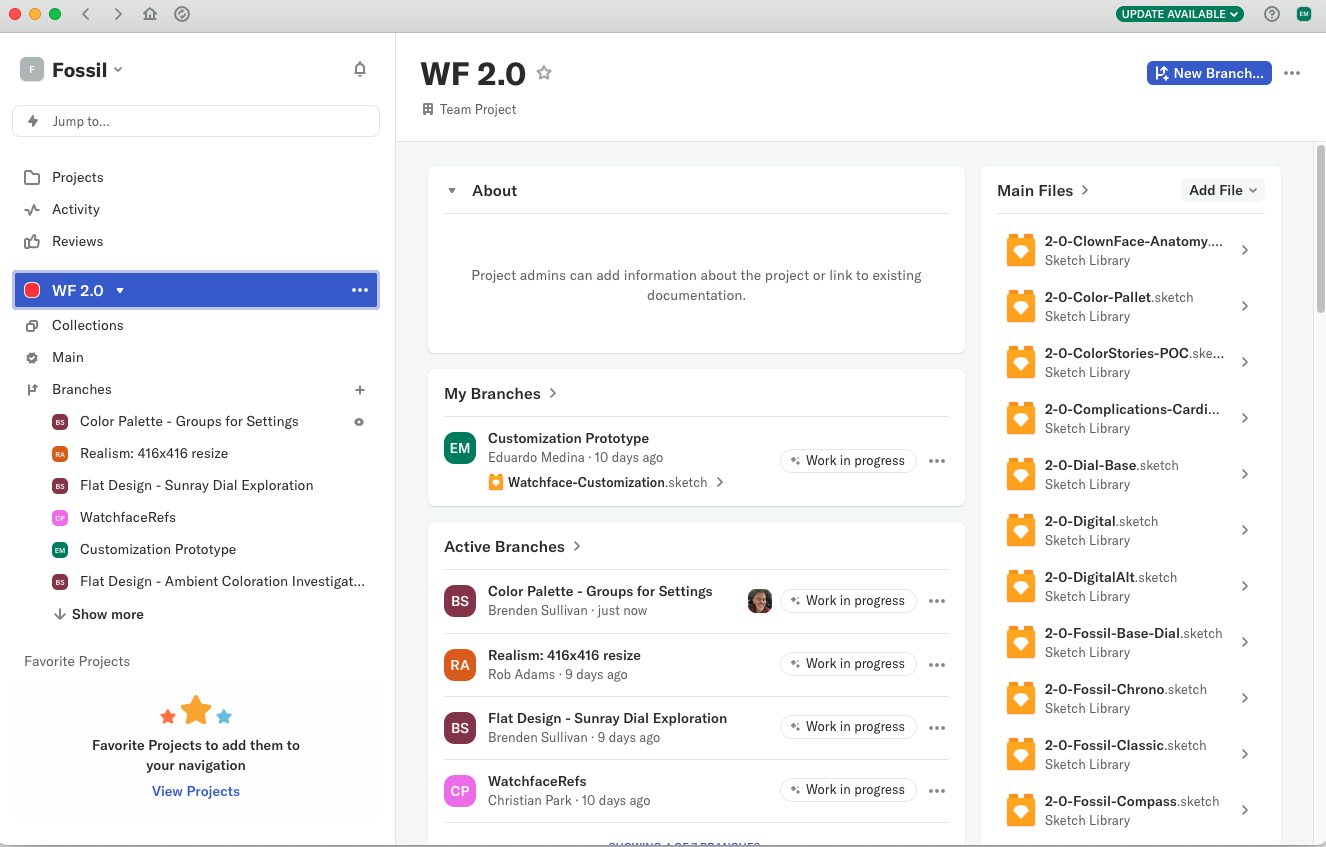
Task: Open Watchface-Customization.sketch file link
Action: [606, 482]
